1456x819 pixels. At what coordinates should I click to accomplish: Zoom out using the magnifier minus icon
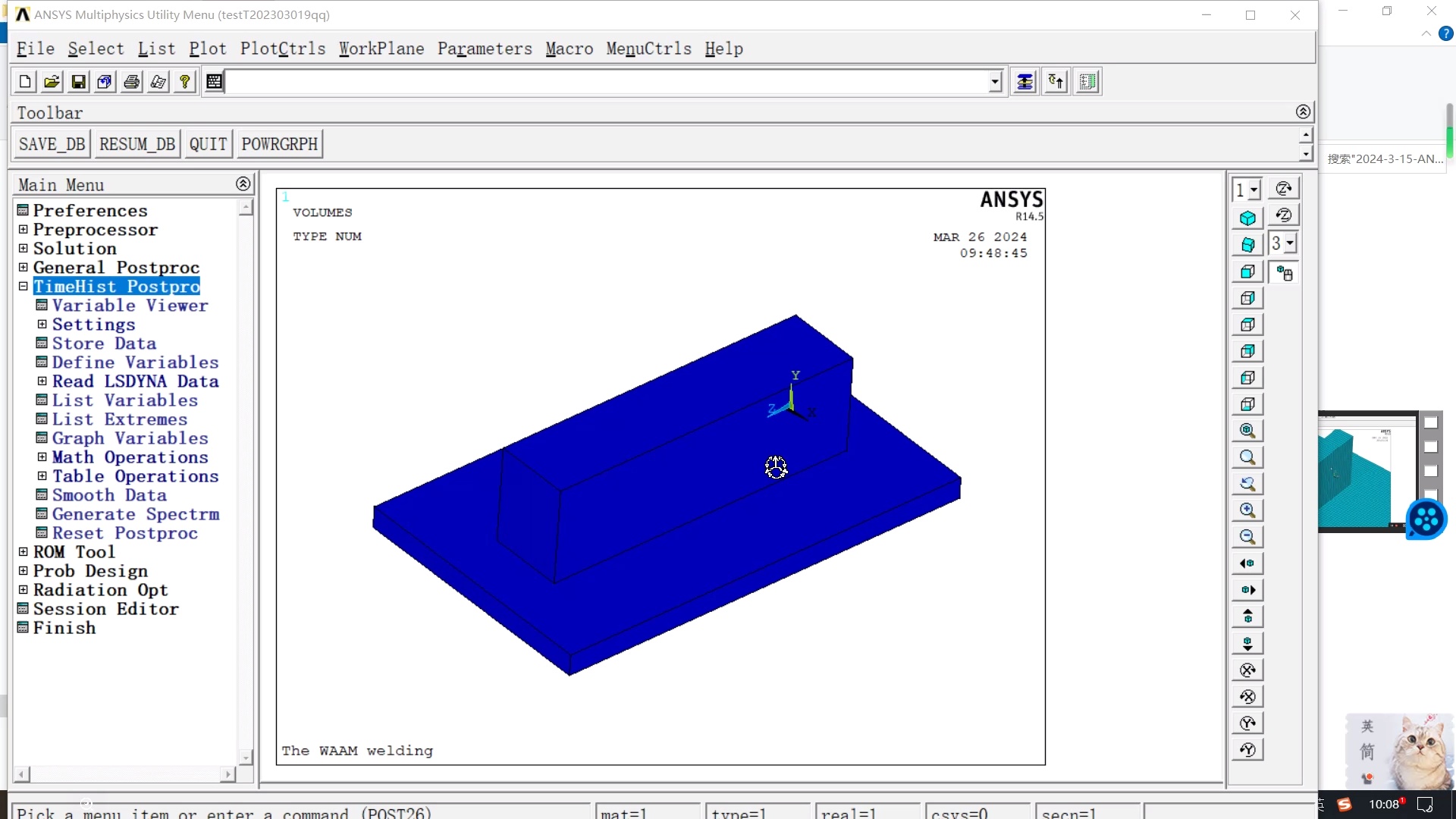[1247, 535]
